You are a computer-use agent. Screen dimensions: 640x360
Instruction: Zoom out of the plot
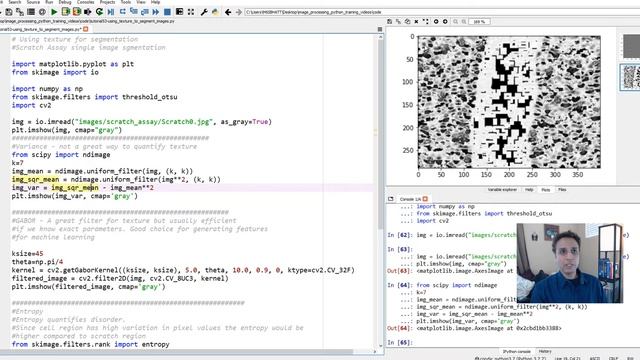coord(456,22)
